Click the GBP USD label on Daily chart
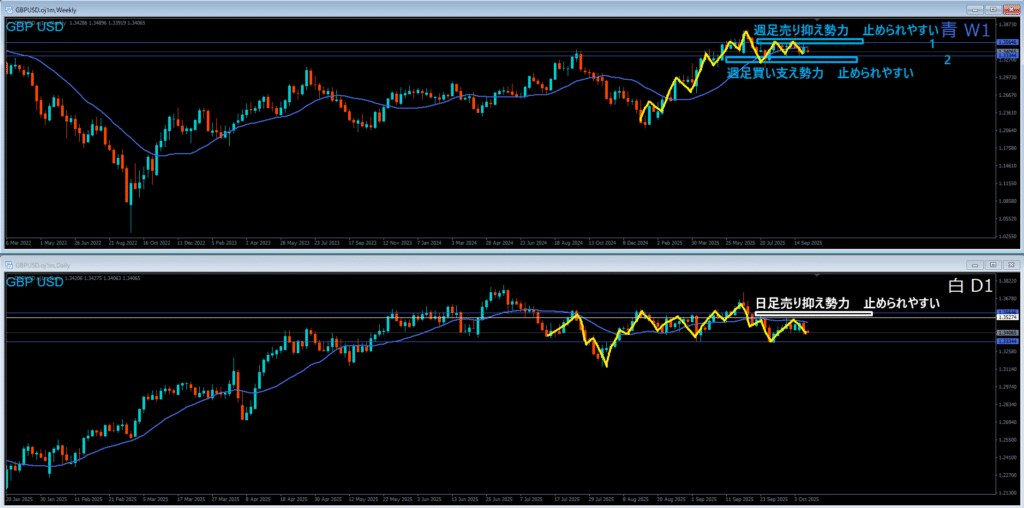The image size is (1024, 508). 35,283
